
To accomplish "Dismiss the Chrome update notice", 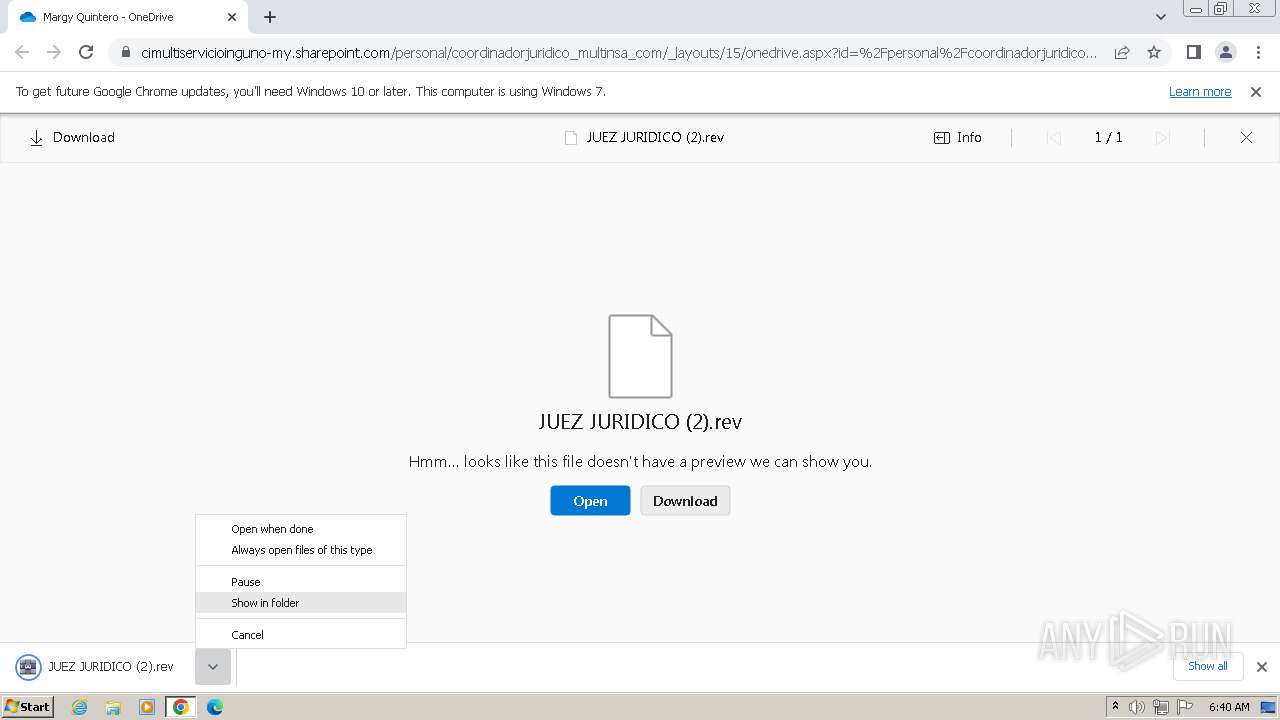I will click(x=1256, y=92).
